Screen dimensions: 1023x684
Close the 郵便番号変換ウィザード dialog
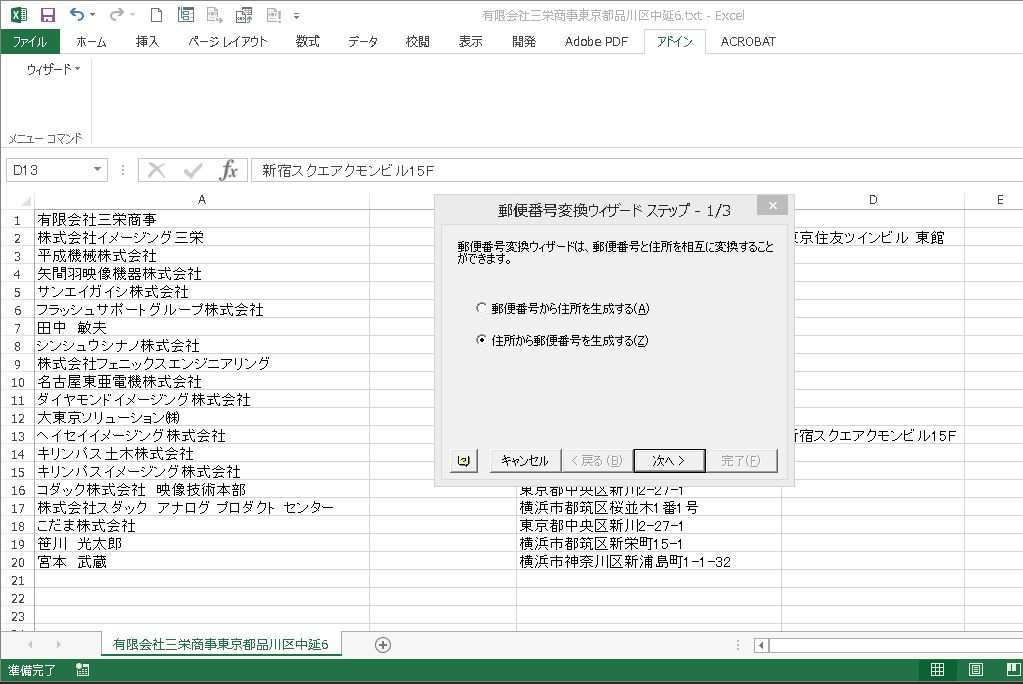pos(772,206)
